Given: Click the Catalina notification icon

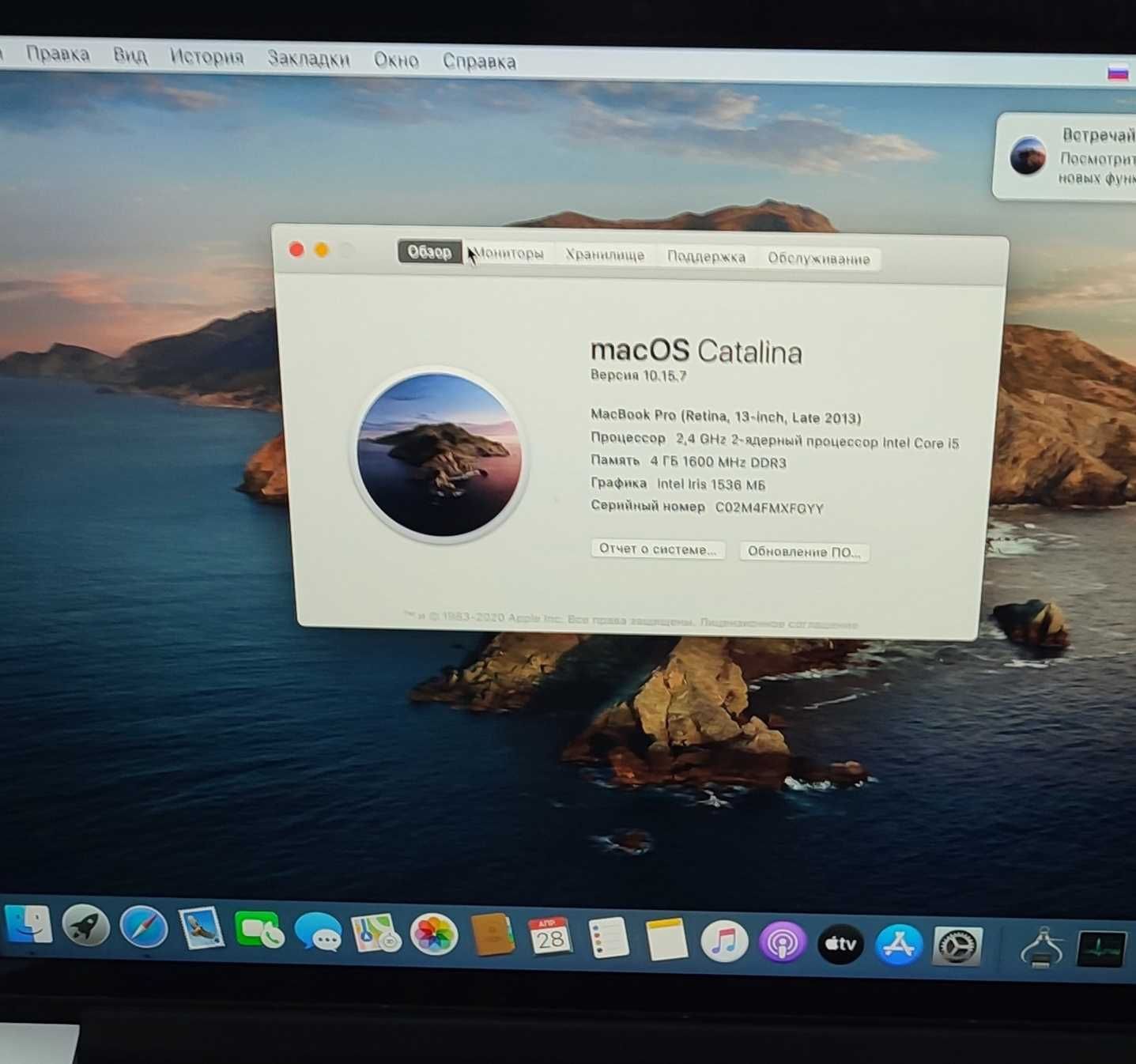Looking at the screenshot, I should (x=1028, y=156).
